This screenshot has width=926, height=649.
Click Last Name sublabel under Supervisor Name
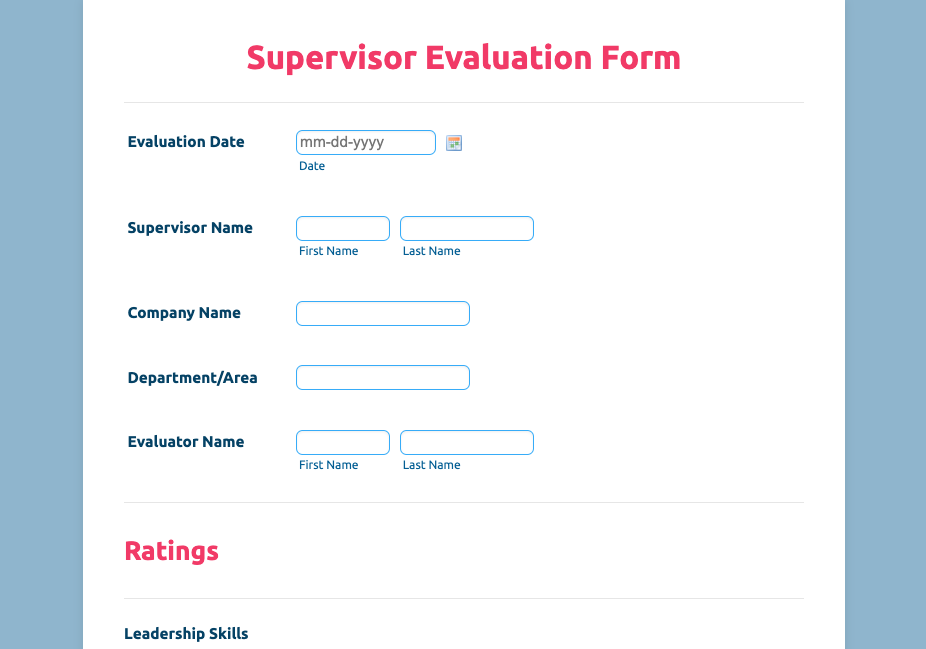click(432, 251)
